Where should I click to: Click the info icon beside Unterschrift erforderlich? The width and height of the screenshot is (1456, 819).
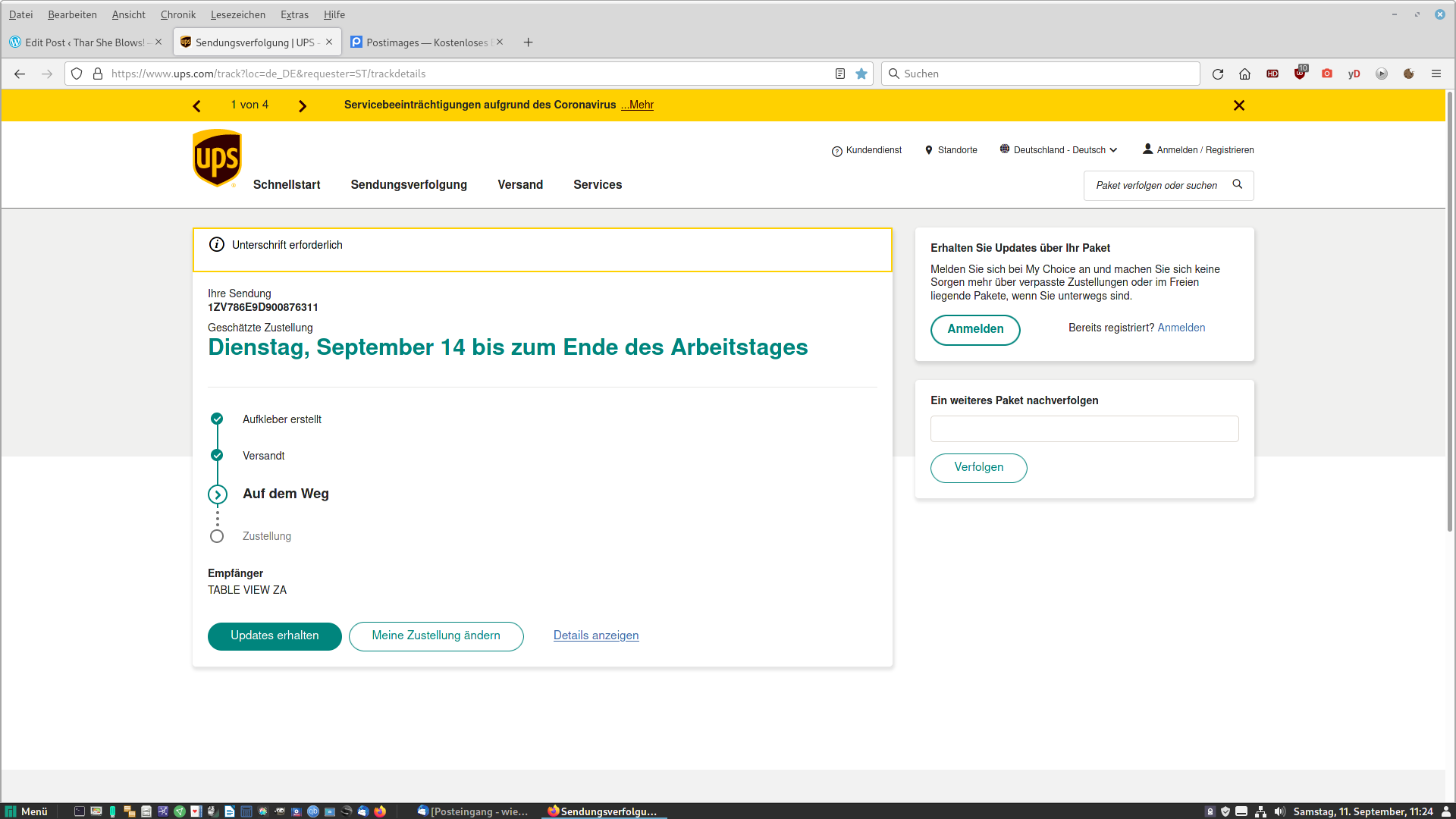(217, 244)
